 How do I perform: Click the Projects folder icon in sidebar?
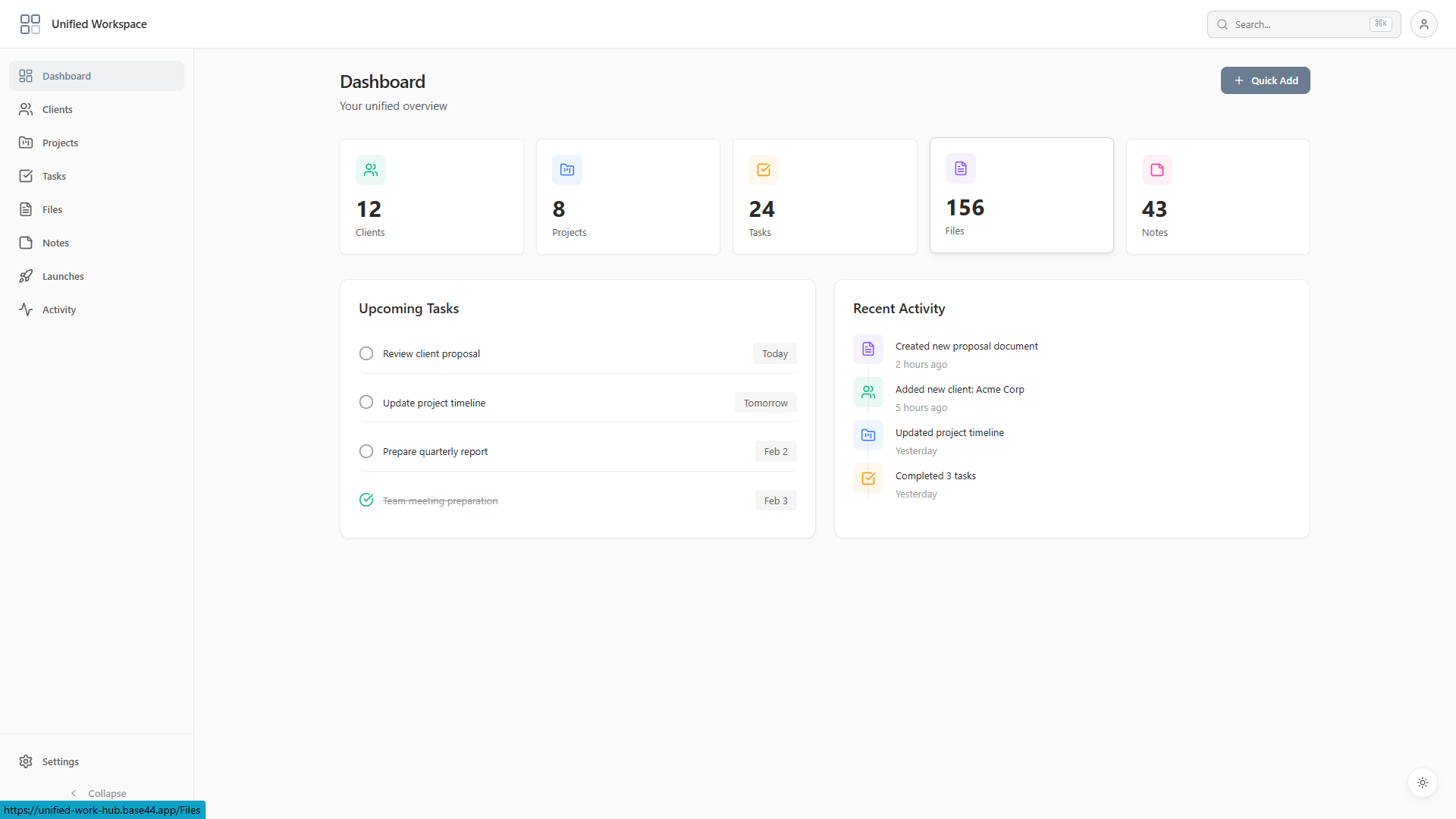coord(26,143)
